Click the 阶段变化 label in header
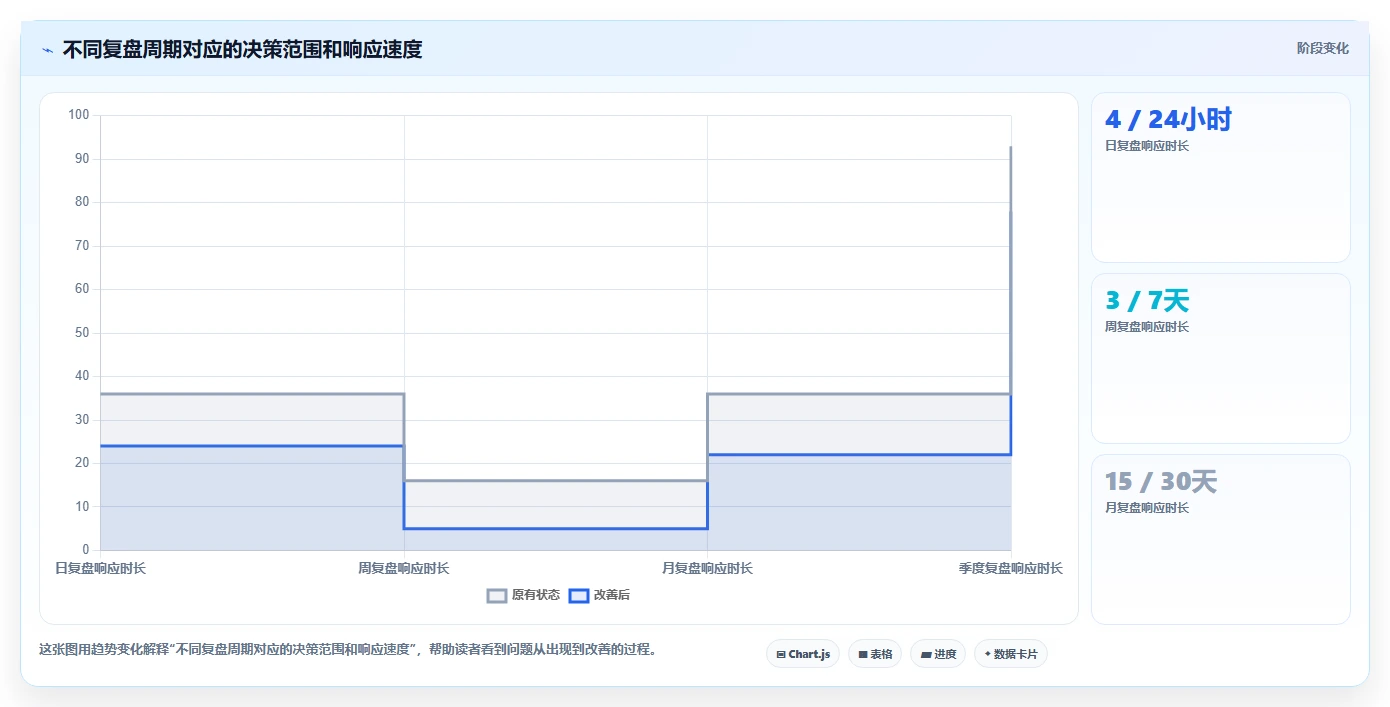 1323,48
